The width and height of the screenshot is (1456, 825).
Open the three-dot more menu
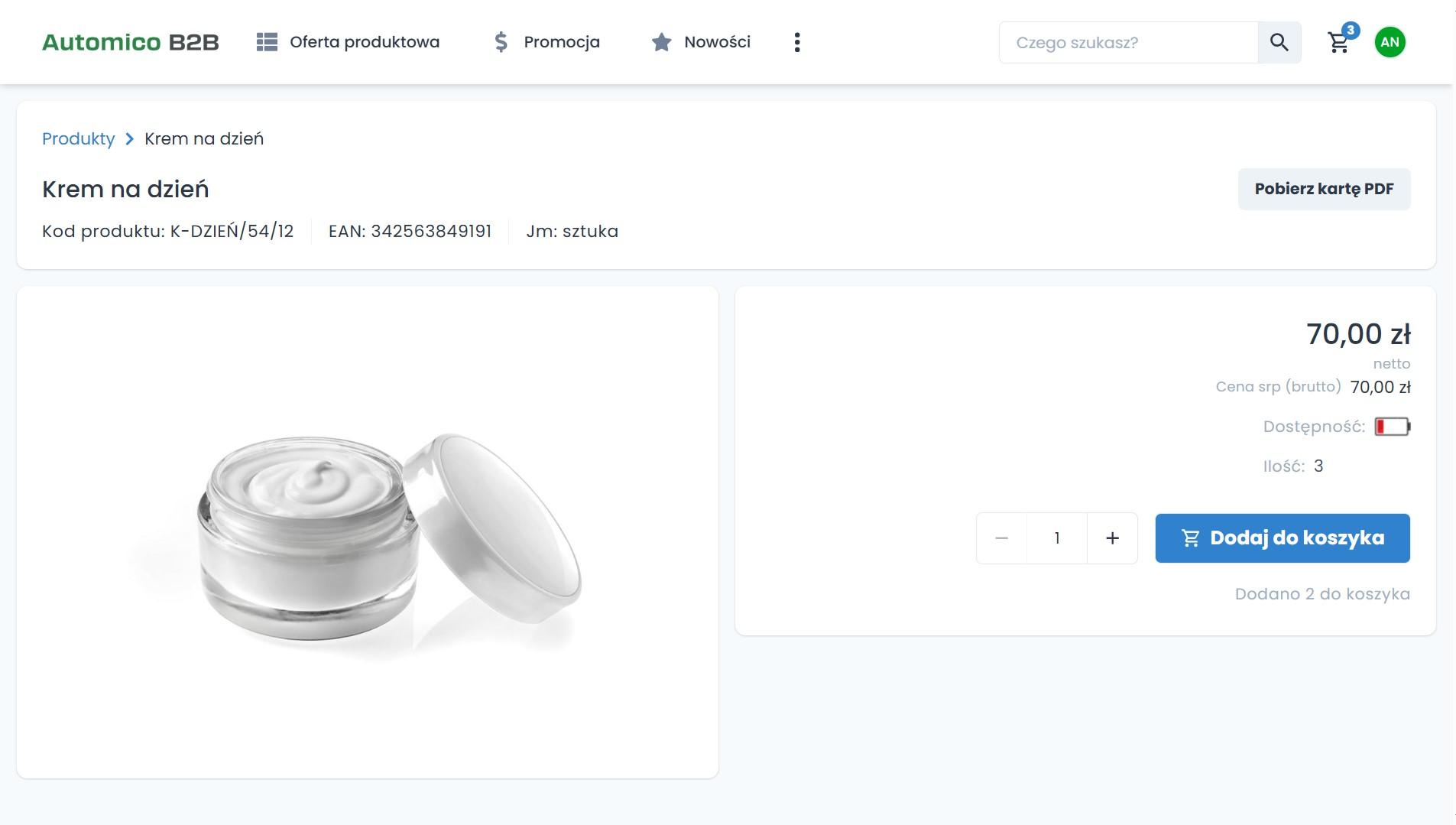[797, 42]
